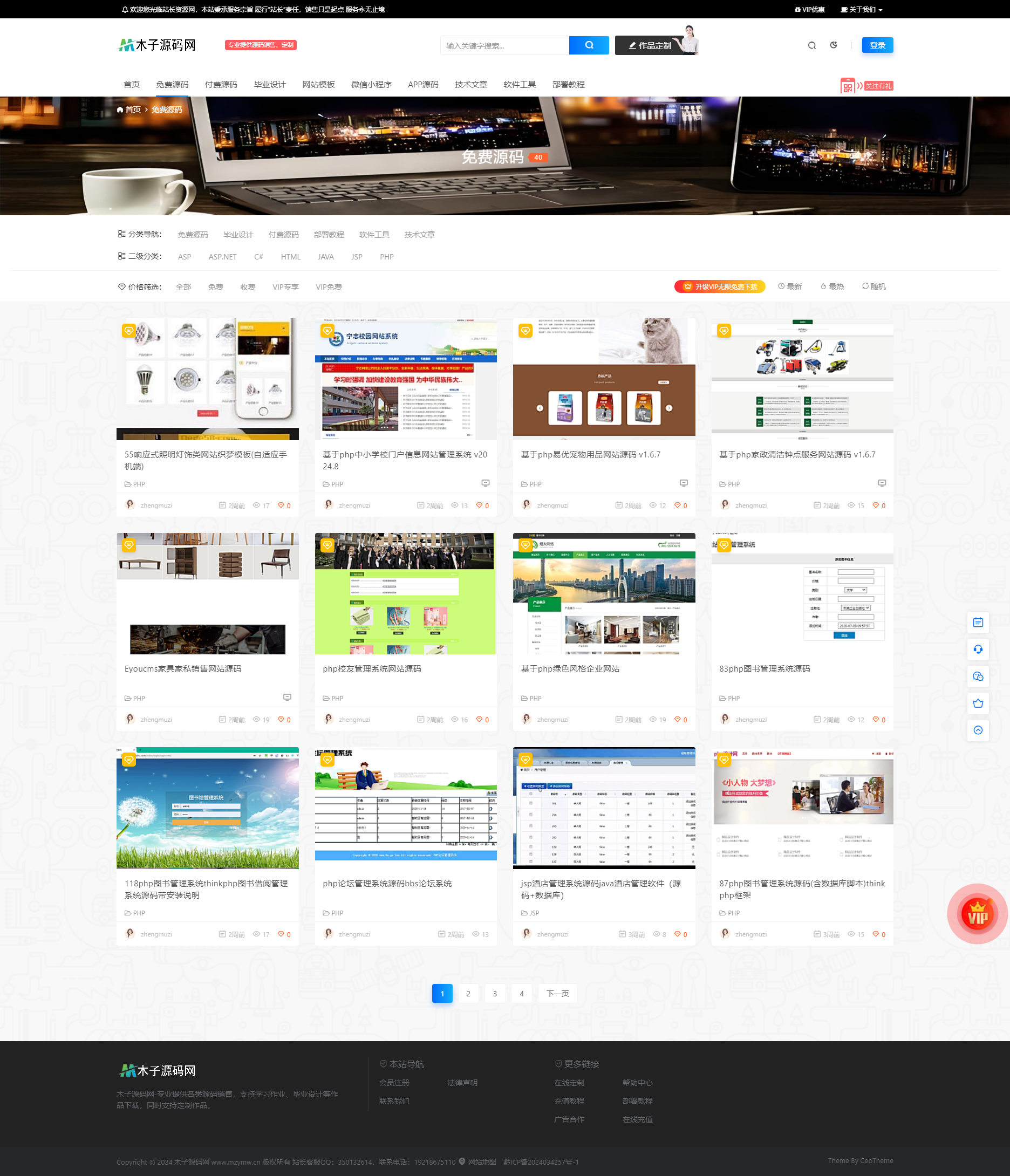Click like heart on jsp酒店管理系统 card
Image resolution: width=1010 pixels, height=1176 pixels.
[677, 934]
